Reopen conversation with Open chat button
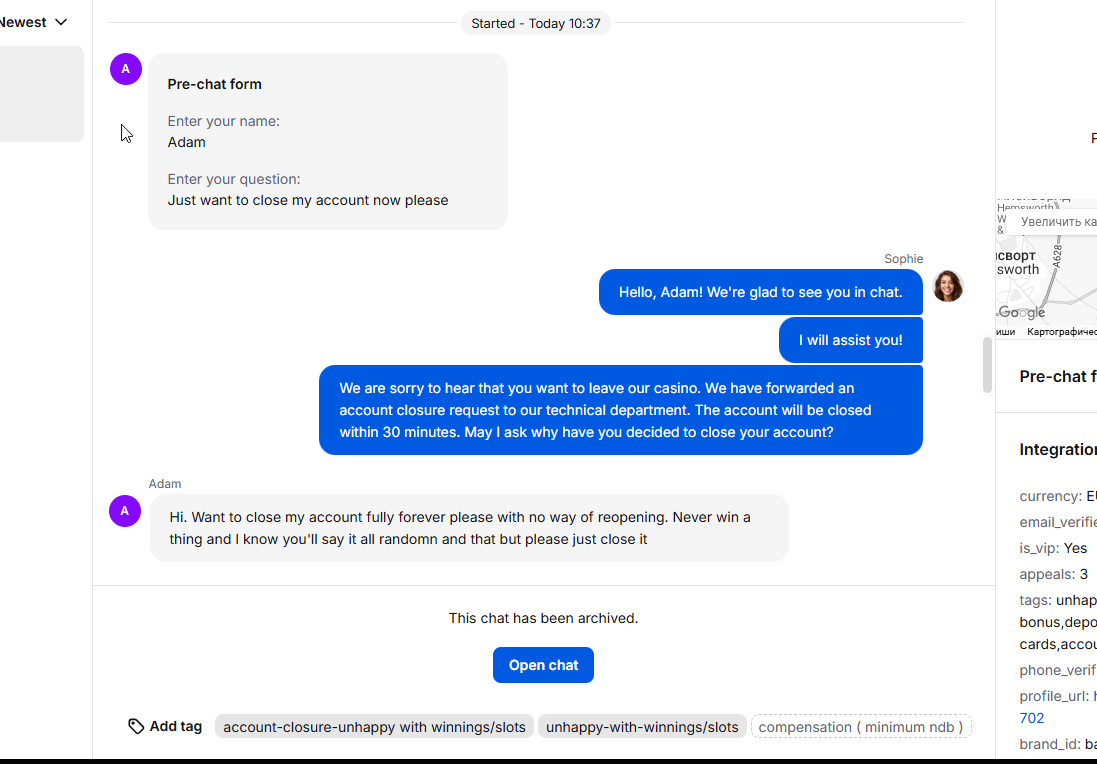 (544, 665)
